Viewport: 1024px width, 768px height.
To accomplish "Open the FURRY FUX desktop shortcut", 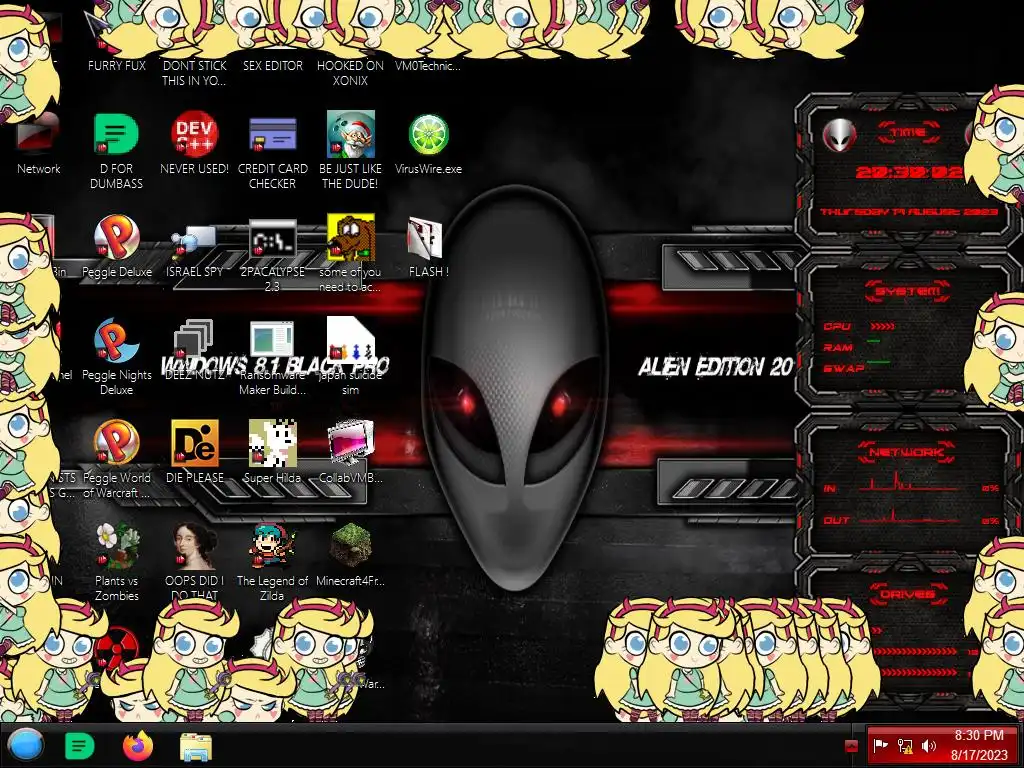I will tap(116, 65).
